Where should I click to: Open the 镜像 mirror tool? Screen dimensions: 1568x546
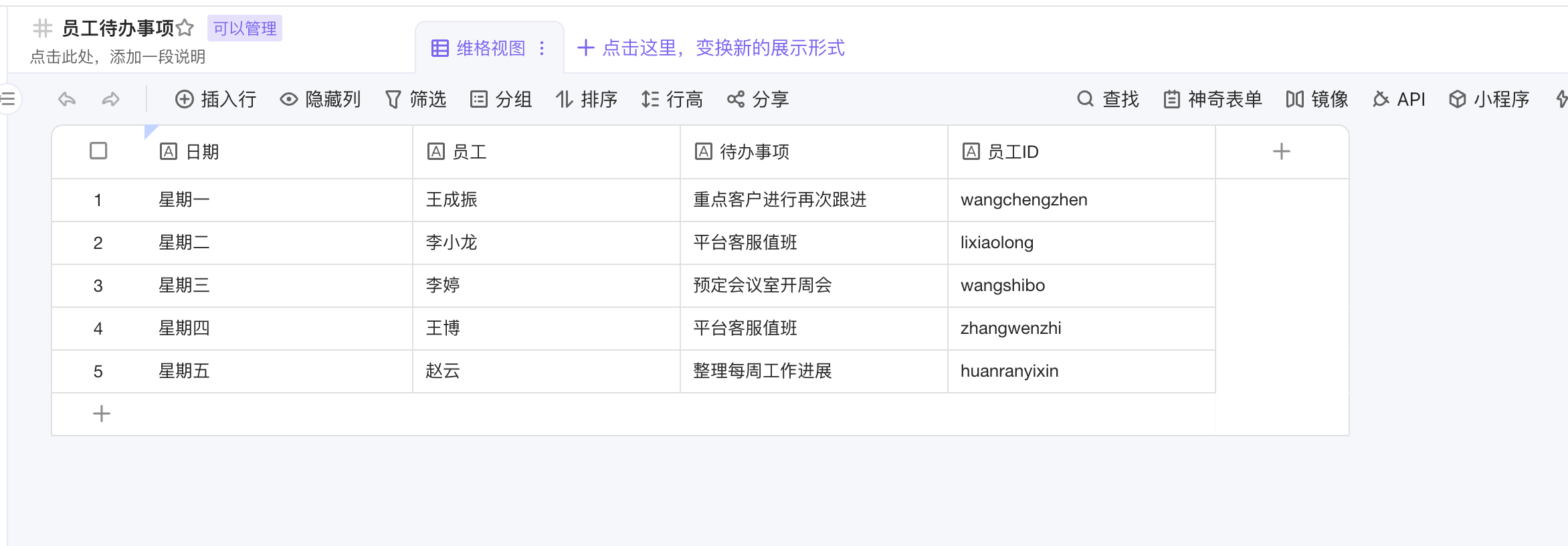1316,100
